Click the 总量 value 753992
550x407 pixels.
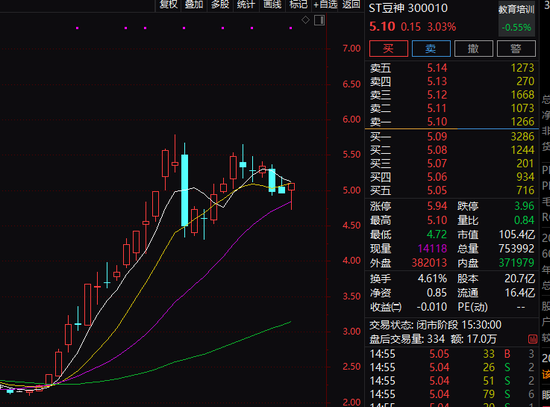[517, 249]
